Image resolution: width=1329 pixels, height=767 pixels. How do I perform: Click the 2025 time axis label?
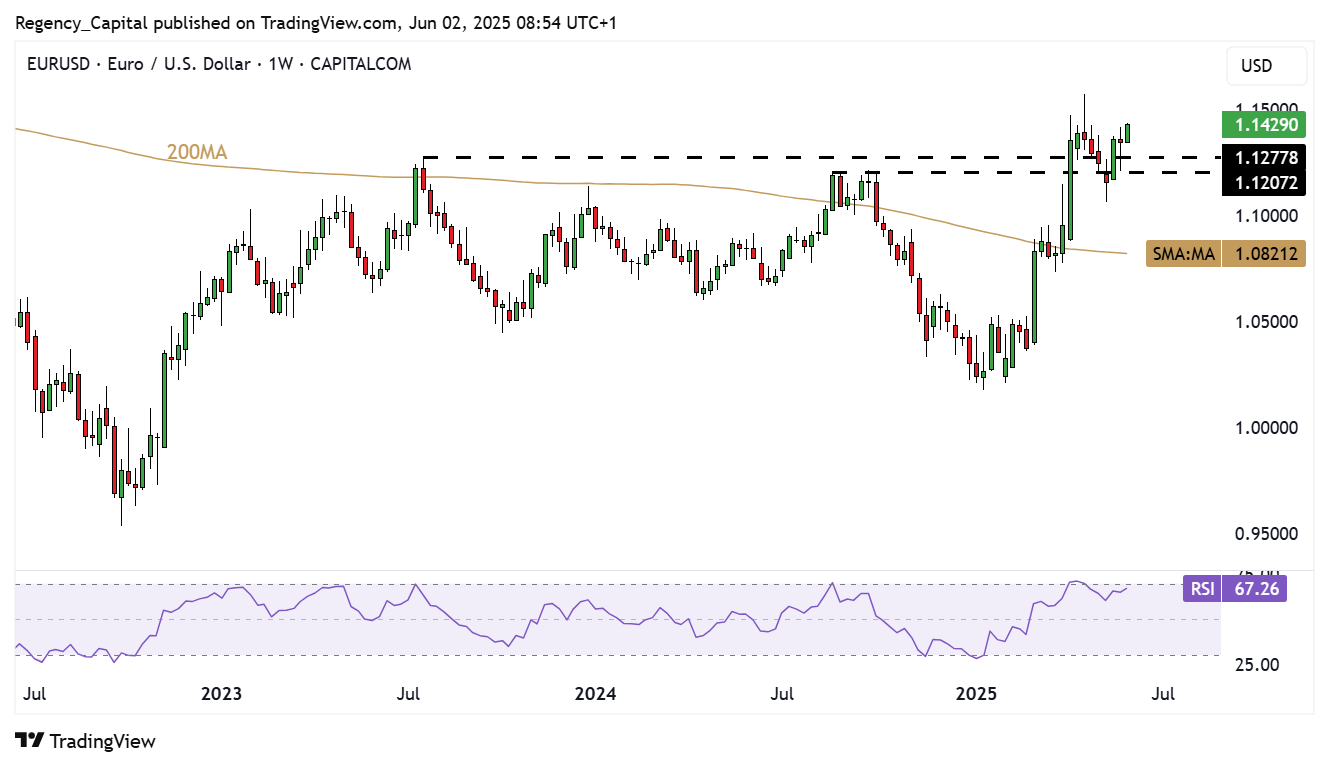976,693
